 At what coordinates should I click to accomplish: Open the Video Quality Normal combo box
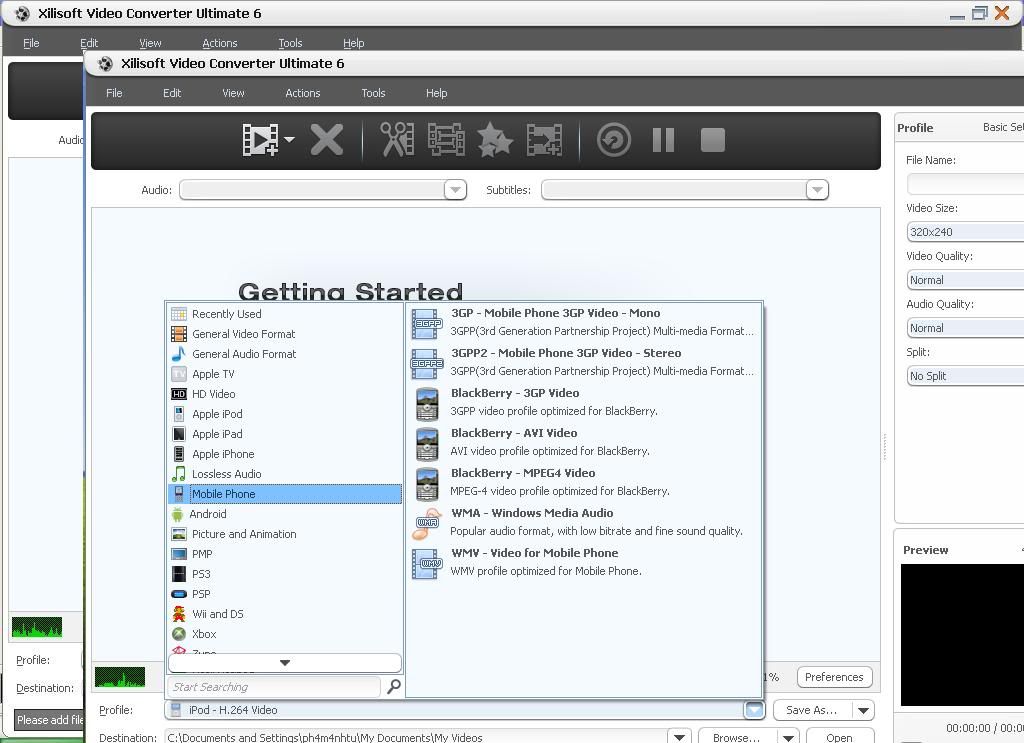965,280
